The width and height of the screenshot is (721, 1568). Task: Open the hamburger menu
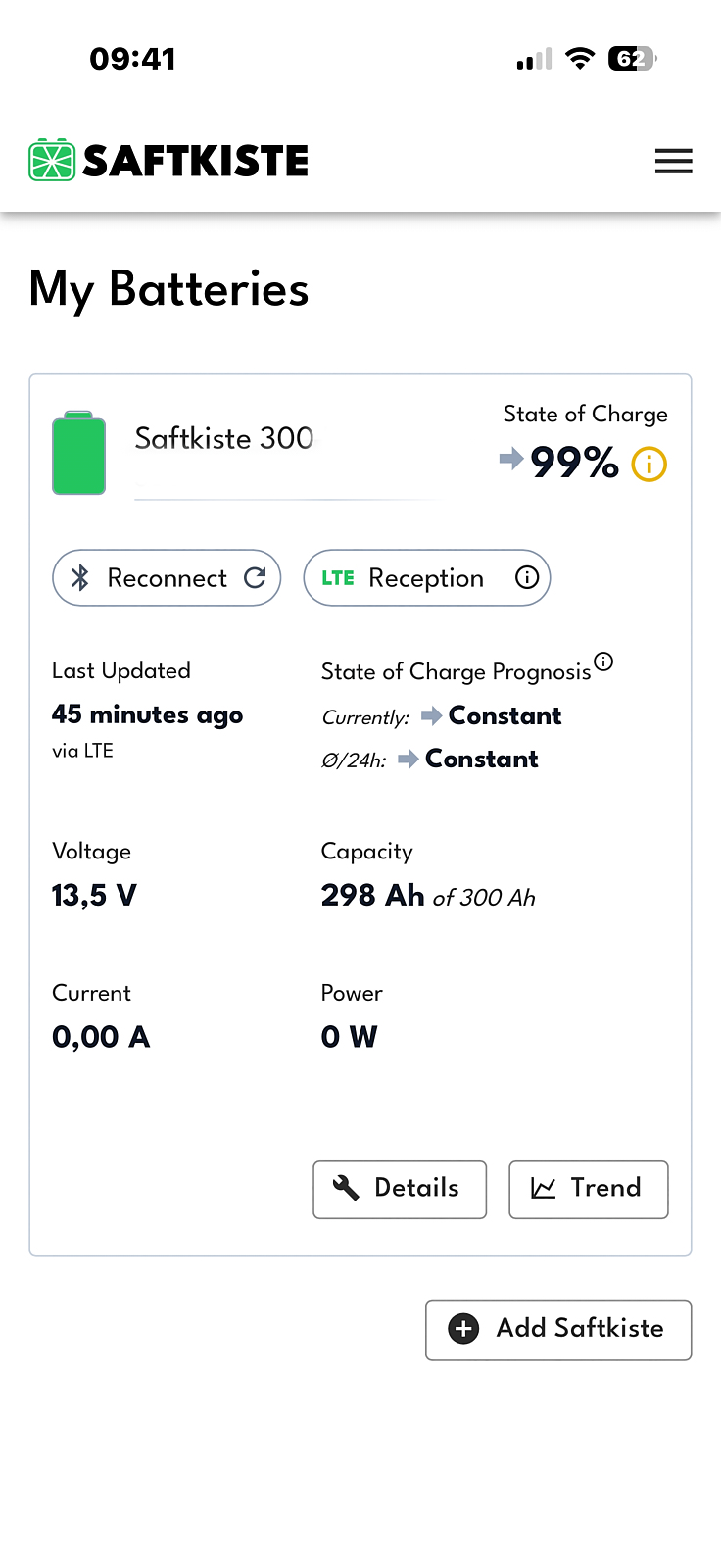(x=673, y=161)
